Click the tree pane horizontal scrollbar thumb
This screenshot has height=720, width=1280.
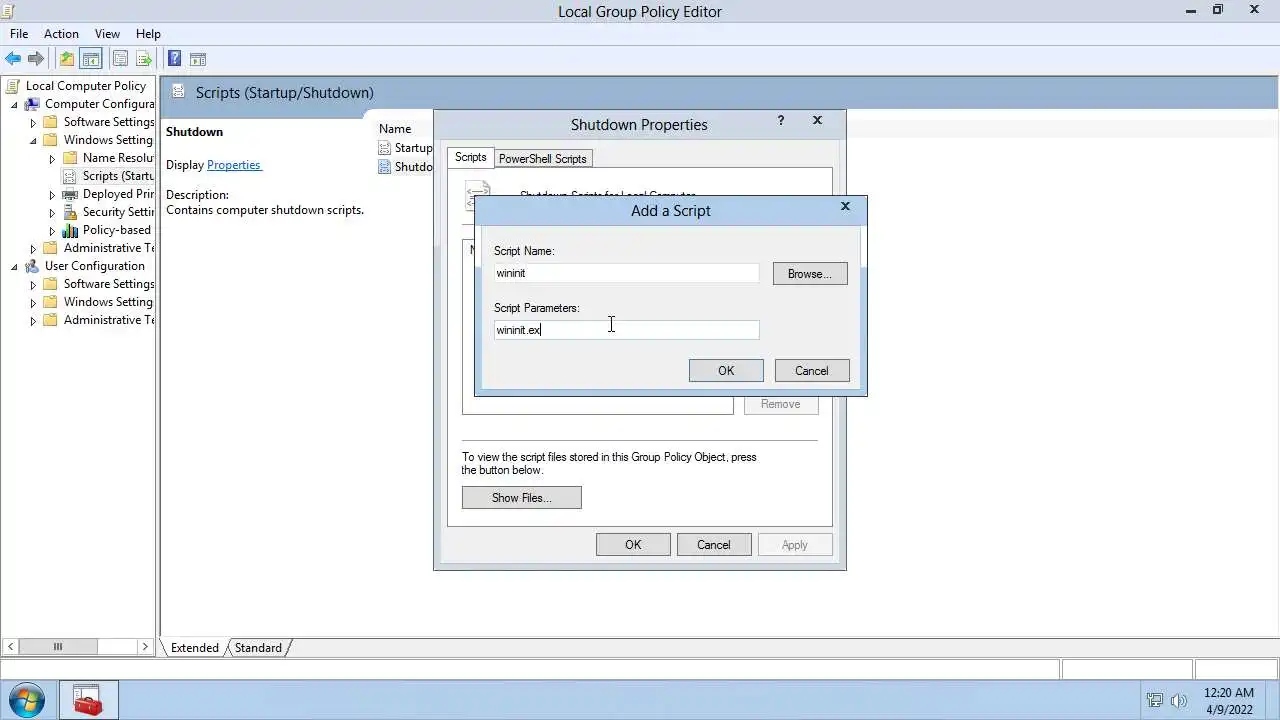(x=58, y=647)
